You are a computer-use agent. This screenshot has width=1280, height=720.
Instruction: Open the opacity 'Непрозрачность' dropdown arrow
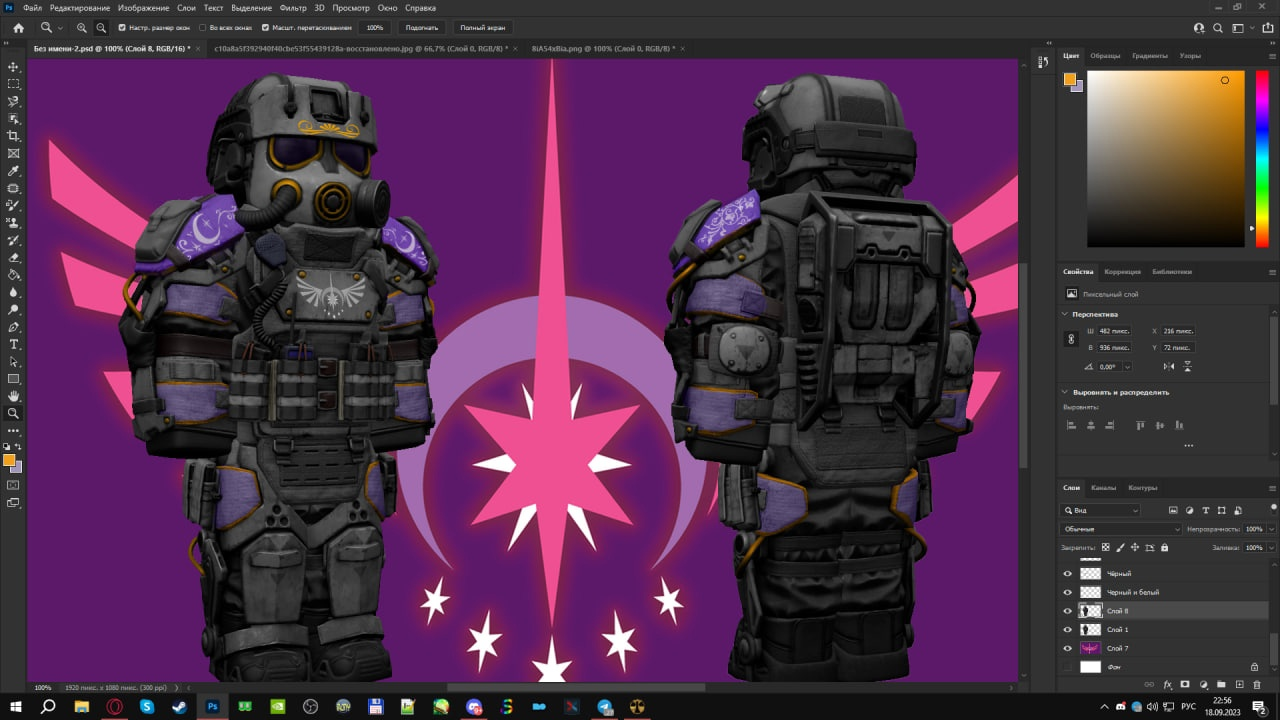1271,529
